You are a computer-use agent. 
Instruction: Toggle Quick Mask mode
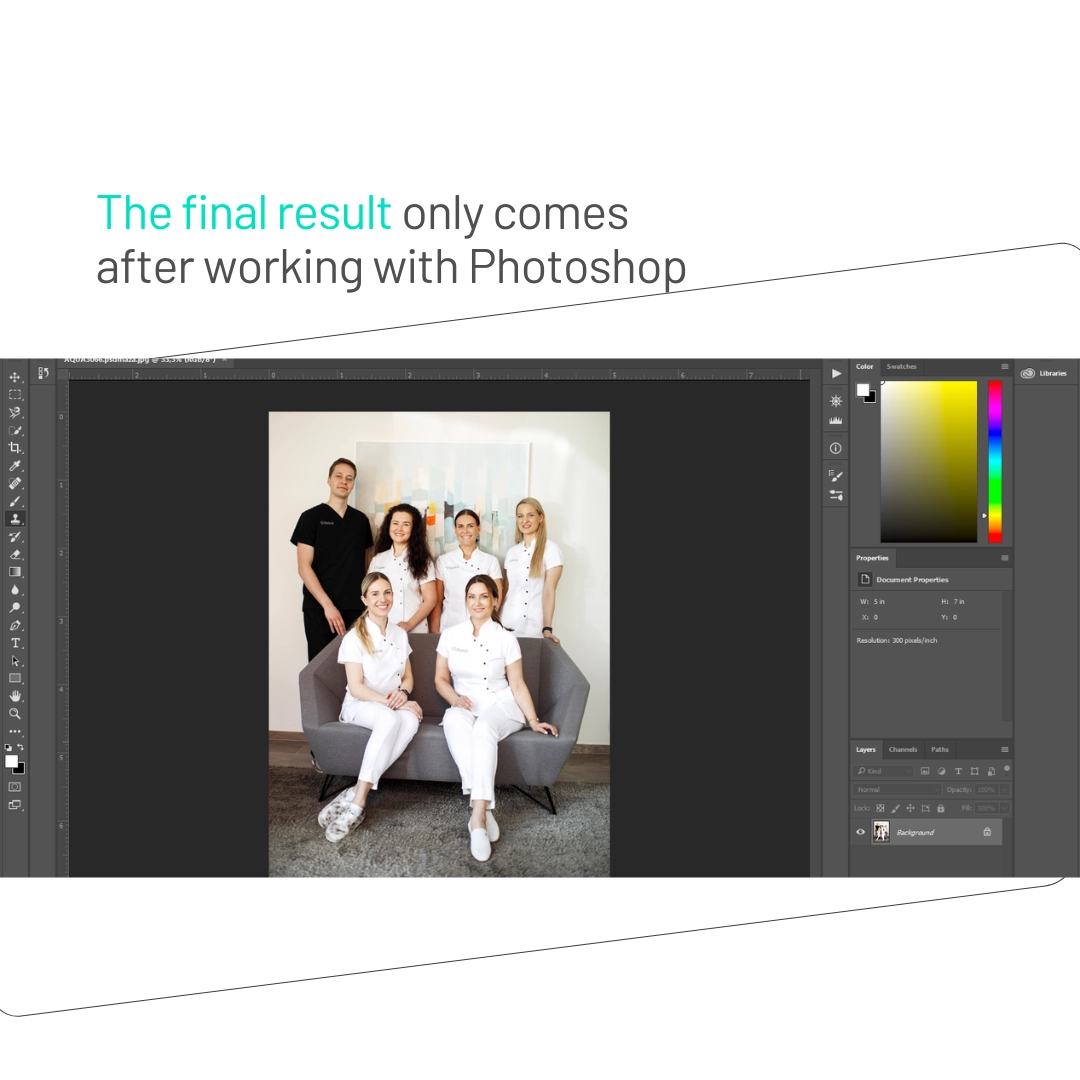14,787
